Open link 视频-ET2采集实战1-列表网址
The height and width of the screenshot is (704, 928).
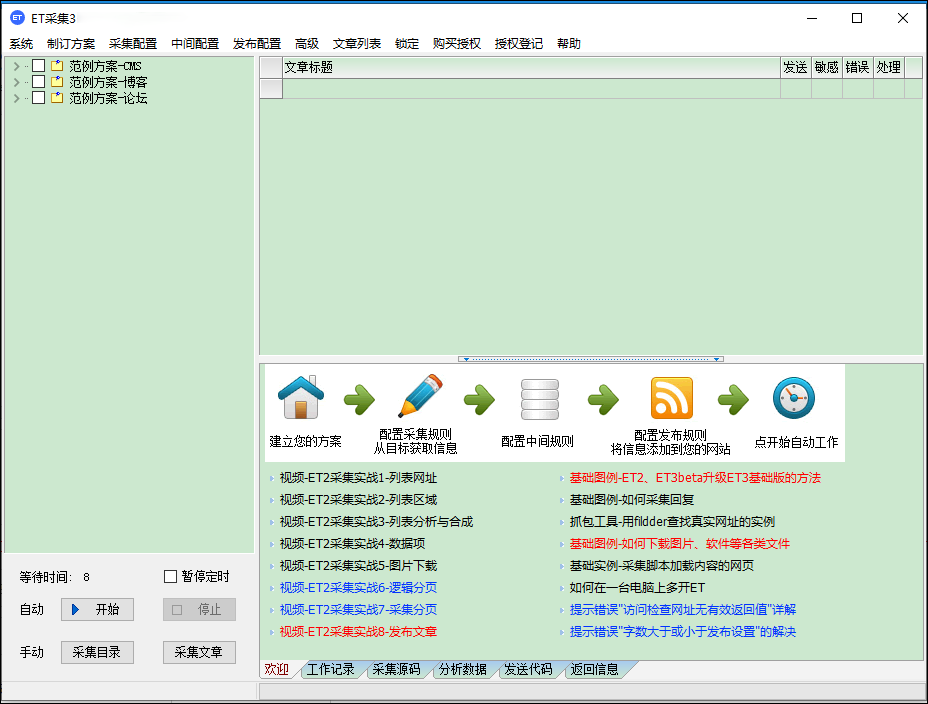[358, 478]
